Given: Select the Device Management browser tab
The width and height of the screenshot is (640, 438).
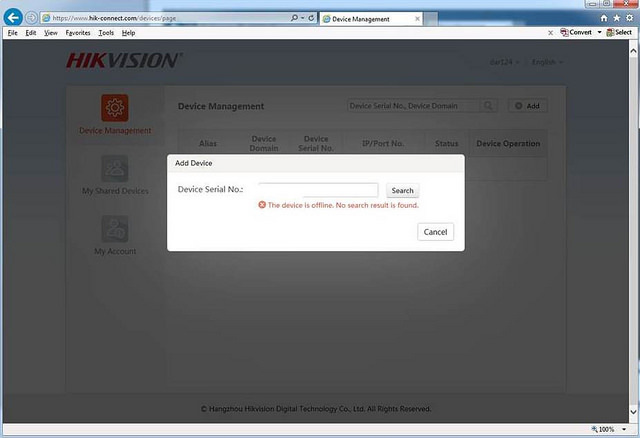Looking at the screenshot, I should (x=371, y=19).
